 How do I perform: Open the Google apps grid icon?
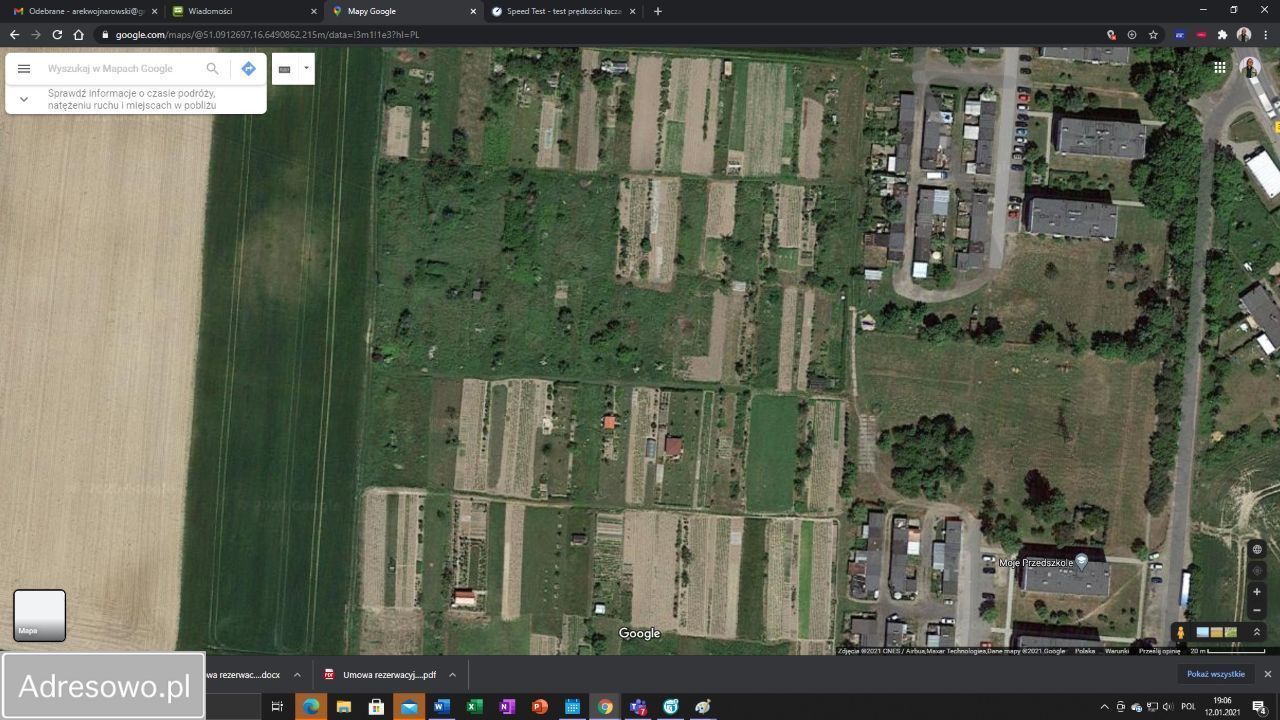coord(1219,68)
